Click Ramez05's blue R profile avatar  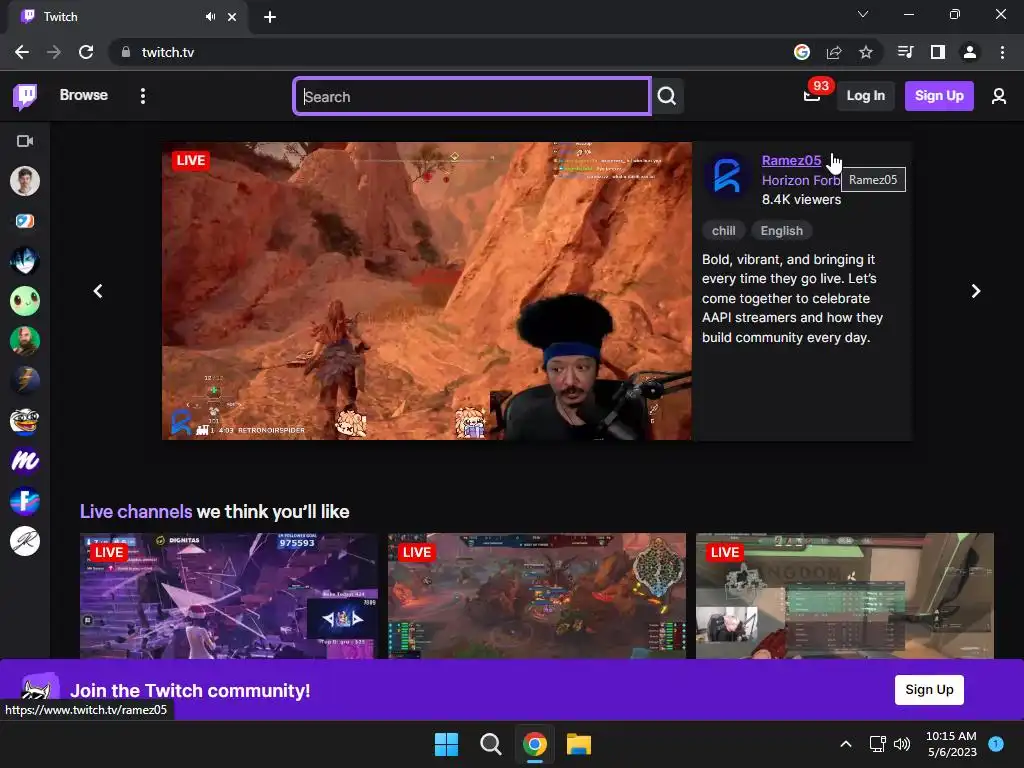tap(727, 176)
